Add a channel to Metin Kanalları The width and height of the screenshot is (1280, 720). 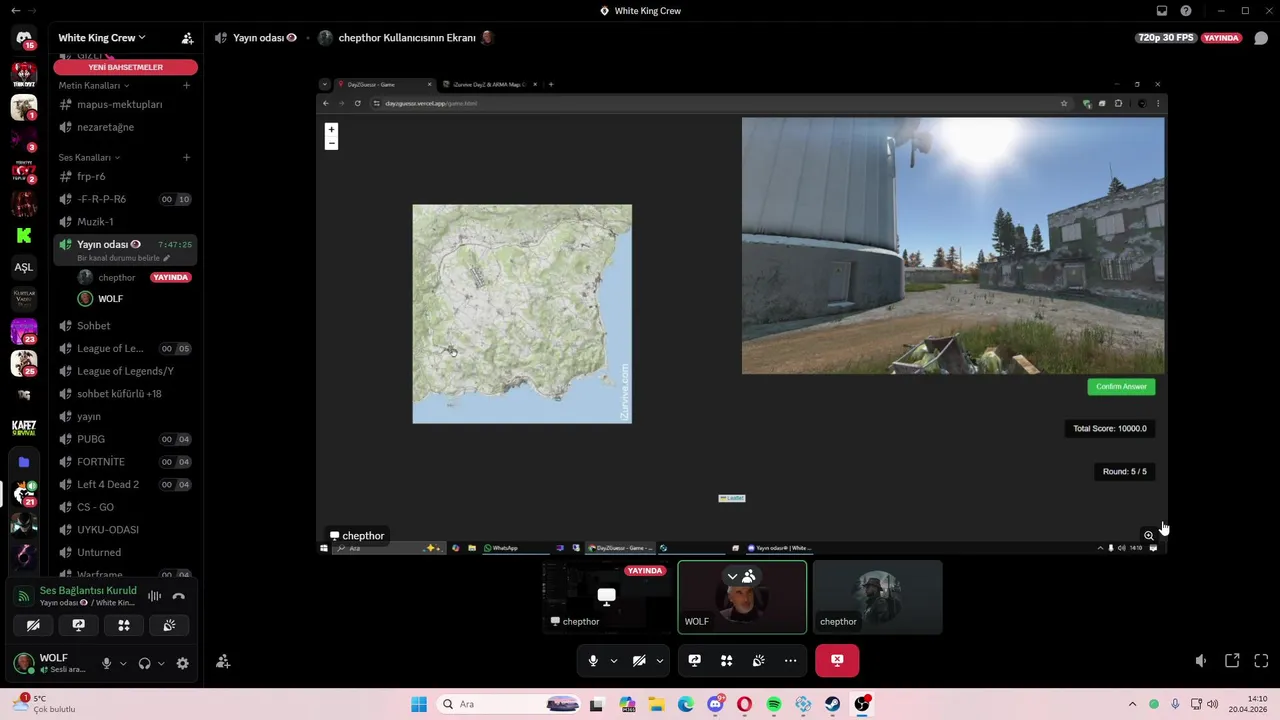point(186,85)
